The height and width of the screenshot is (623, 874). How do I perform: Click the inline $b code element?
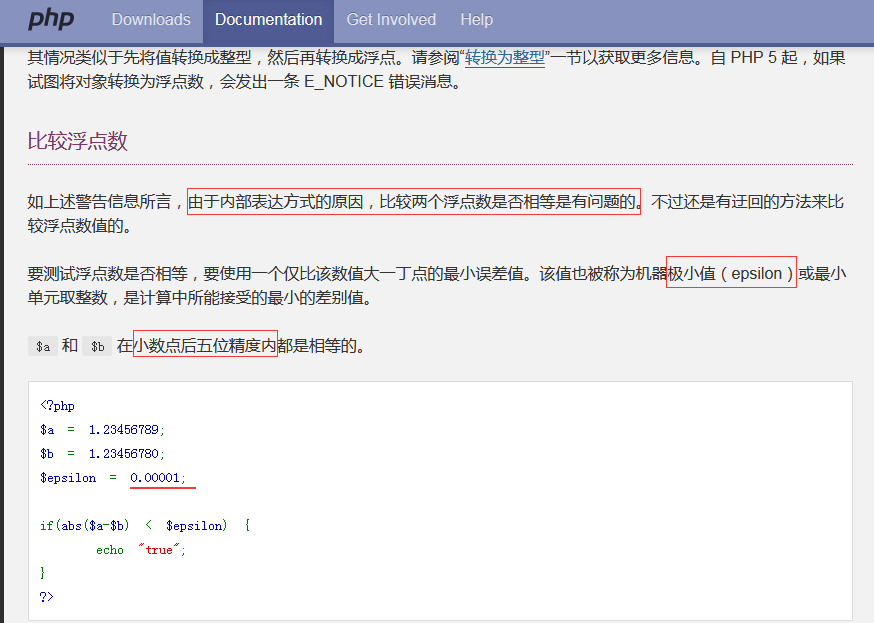[96, 346]
